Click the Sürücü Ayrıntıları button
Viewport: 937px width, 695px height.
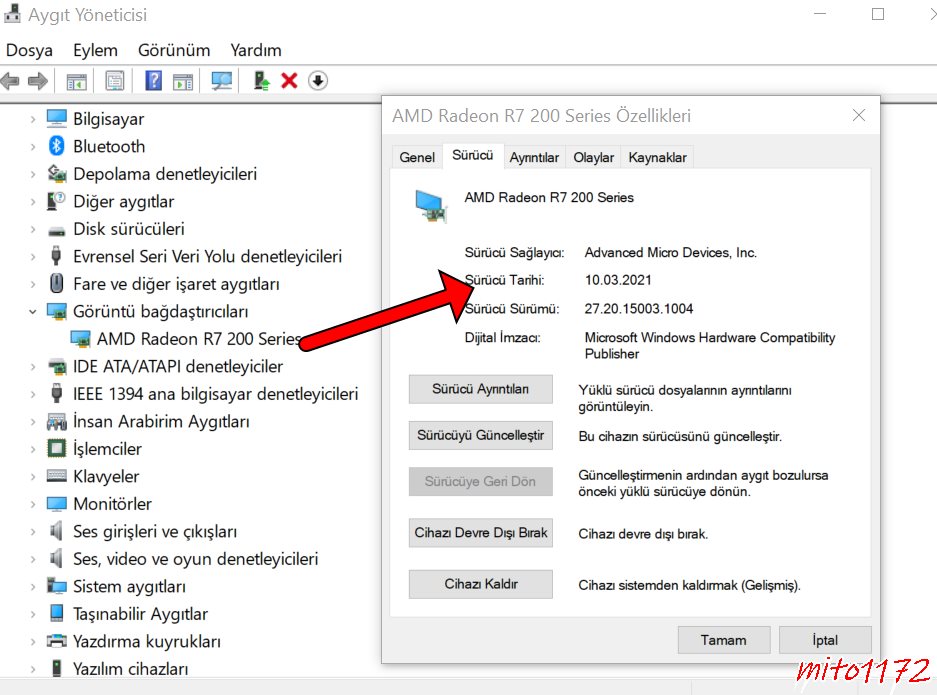tap(480, 389)
